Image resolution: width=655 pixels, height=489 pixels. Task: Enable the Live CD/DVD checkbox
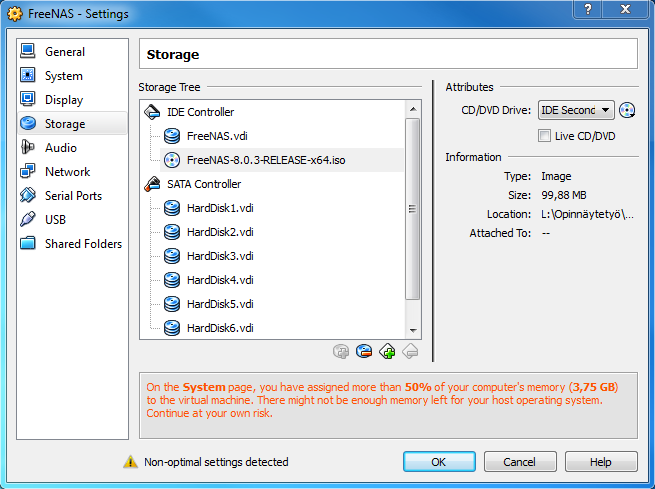coord(544,136)
